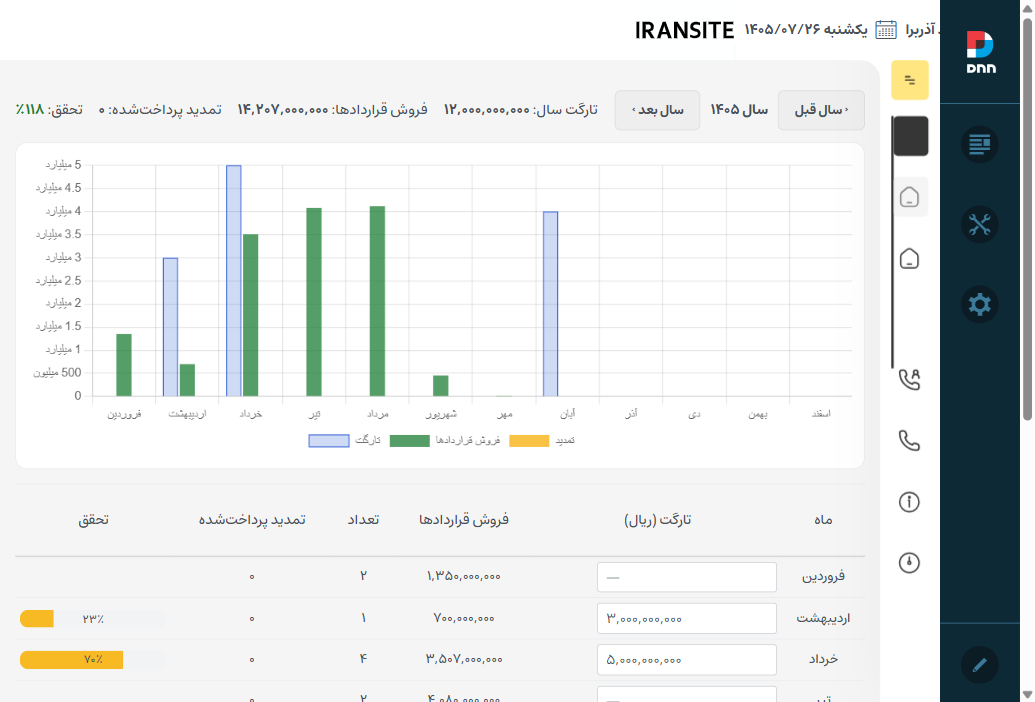
Task: Click the فروردین month label in table
Action: pos(823,576)
